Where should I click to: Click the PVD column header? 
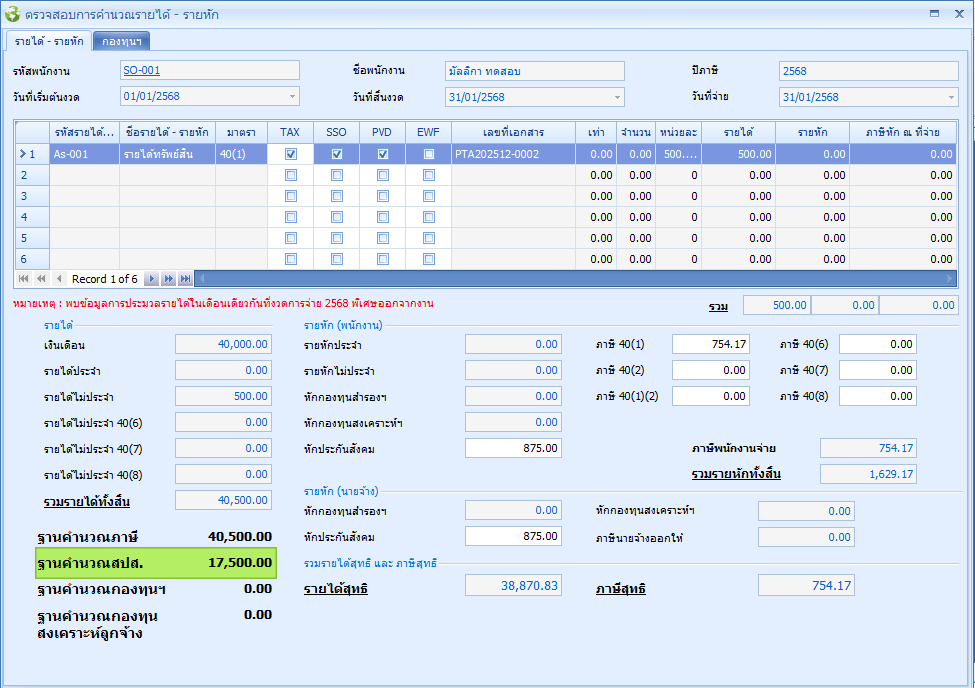coord(382,132)
